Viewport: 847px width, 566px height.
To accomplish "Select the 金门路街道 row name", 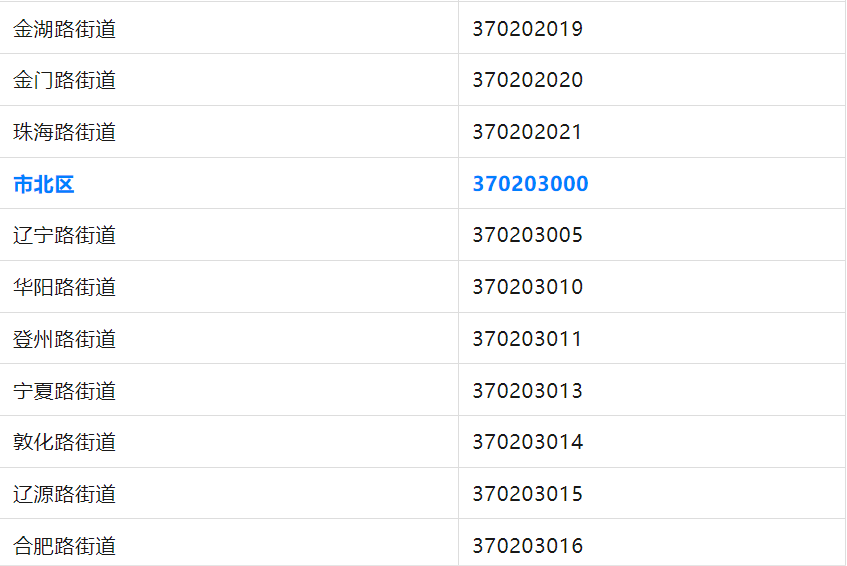I will coord(65,80).
